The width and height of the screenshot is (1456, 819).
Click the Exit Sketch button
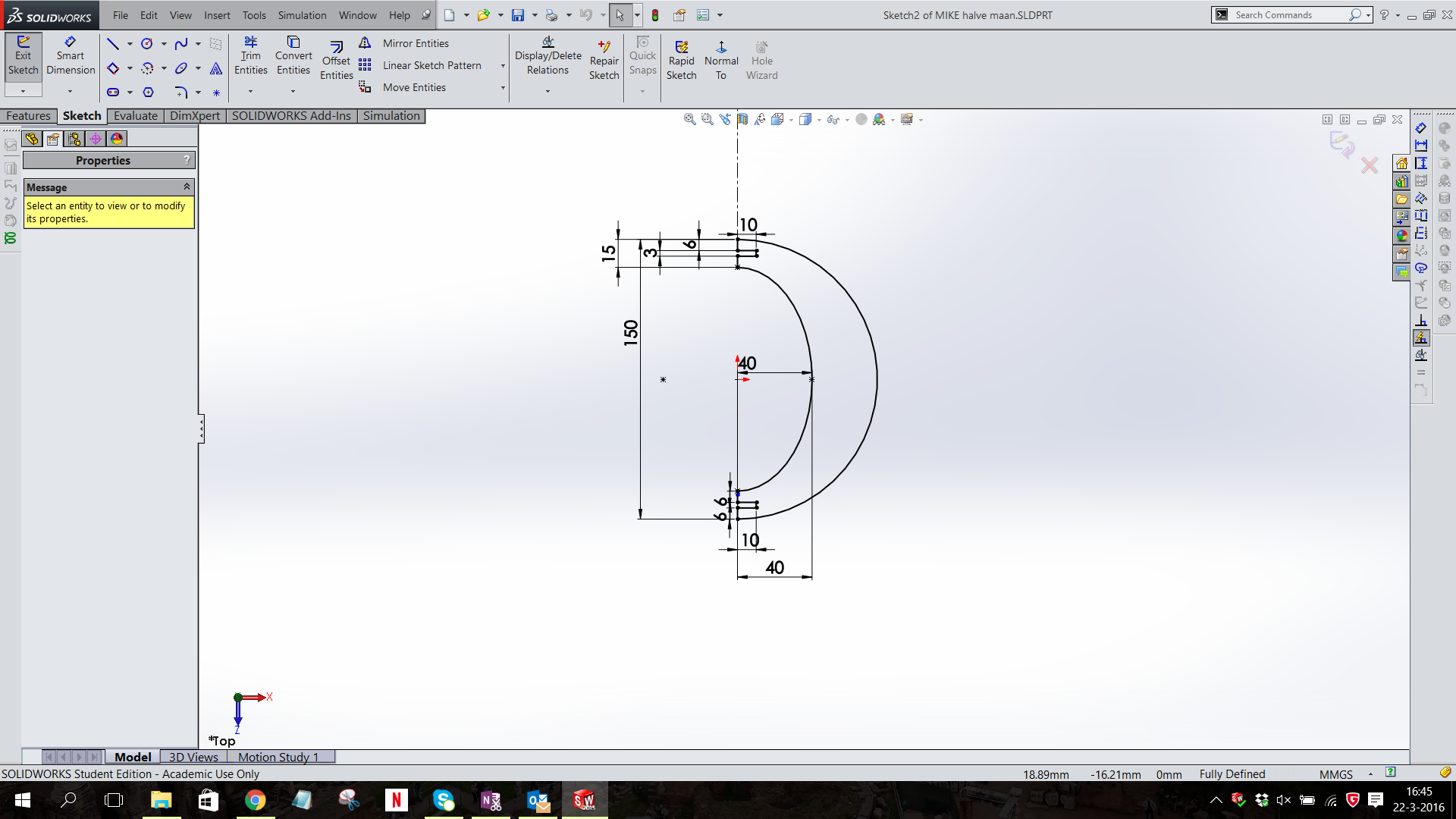coord(23,57)
